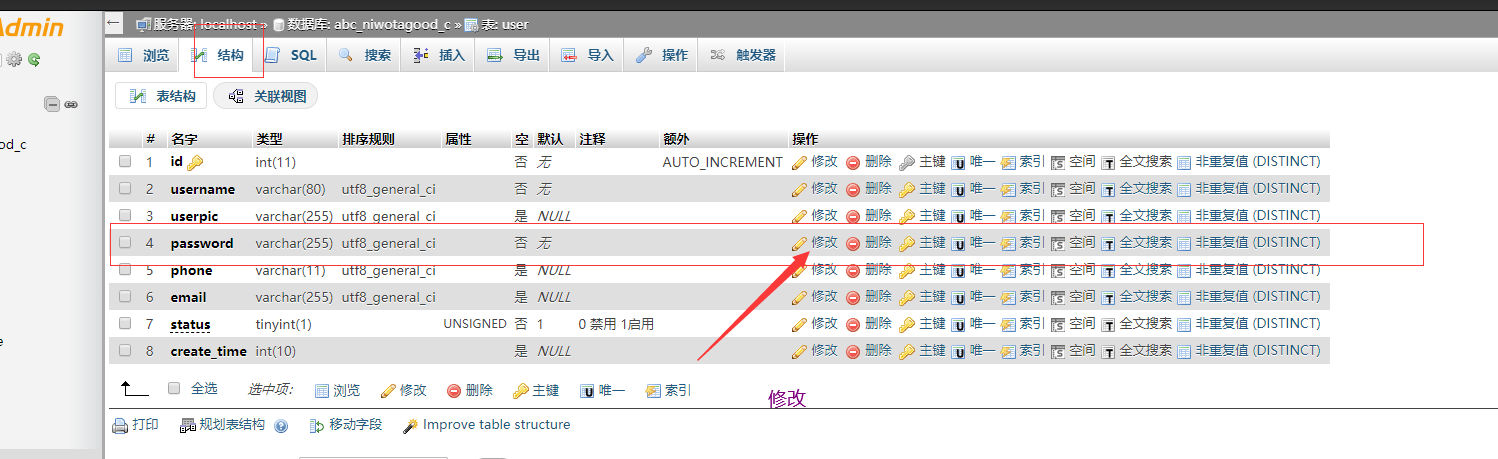Image resolution: width=1498 pixels, height=459 pixels.
Task: Click the 规划表结构 link text
Action: pos(232,425)
